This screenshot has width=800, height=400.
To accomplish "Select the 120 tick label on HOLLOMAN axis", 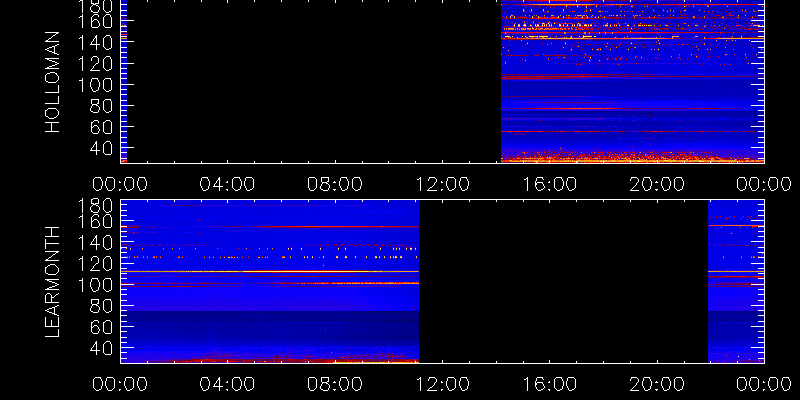I will [x=96, y=64].
